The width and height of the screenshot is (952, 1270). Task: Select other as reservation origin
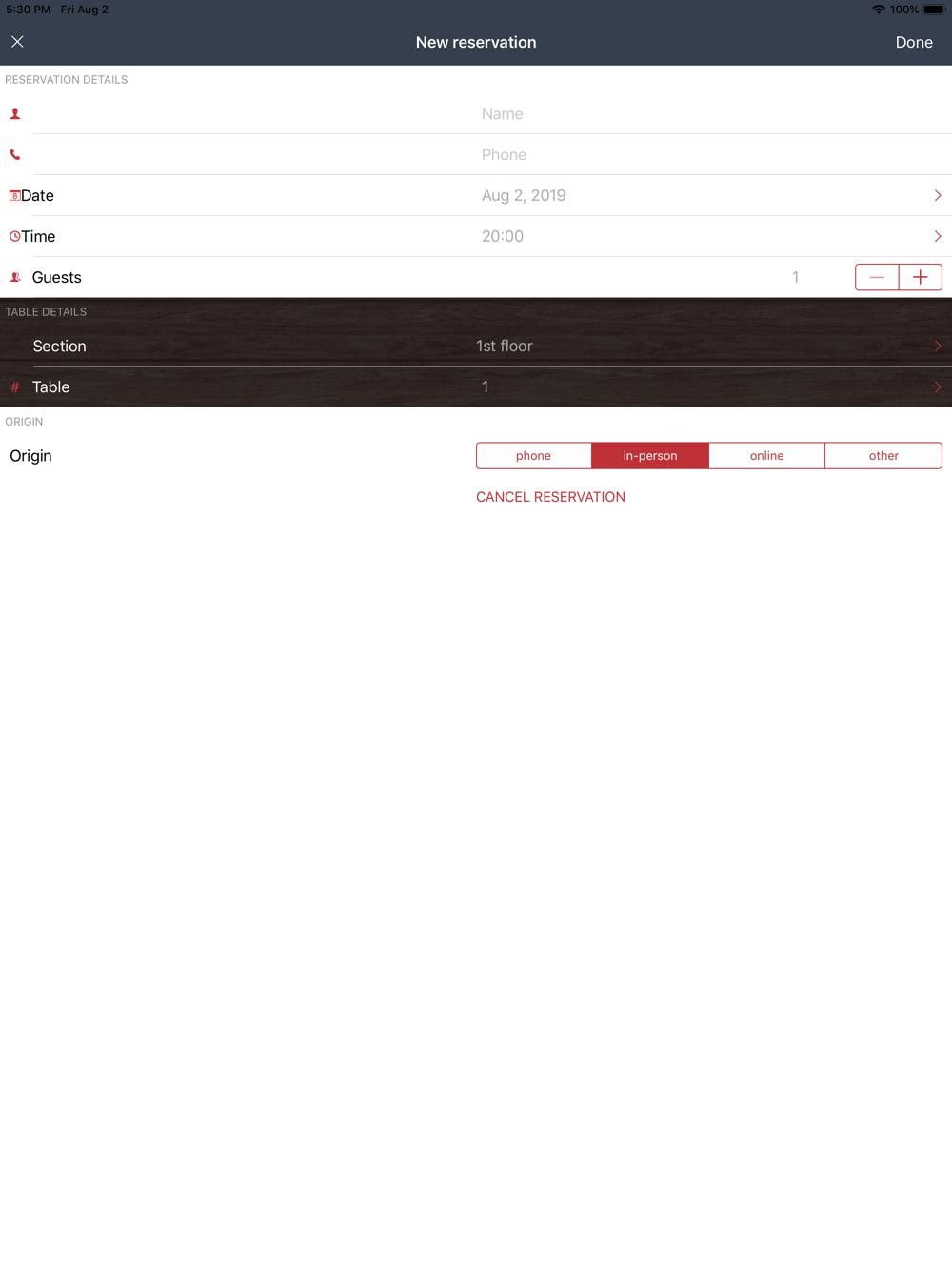click(x=883, y=456)
